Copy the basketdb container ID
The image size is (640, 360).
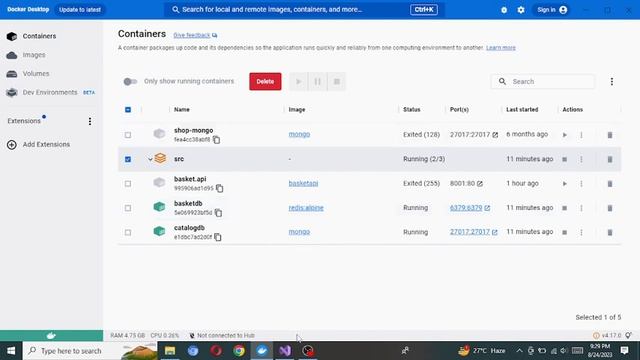(218, 213)
